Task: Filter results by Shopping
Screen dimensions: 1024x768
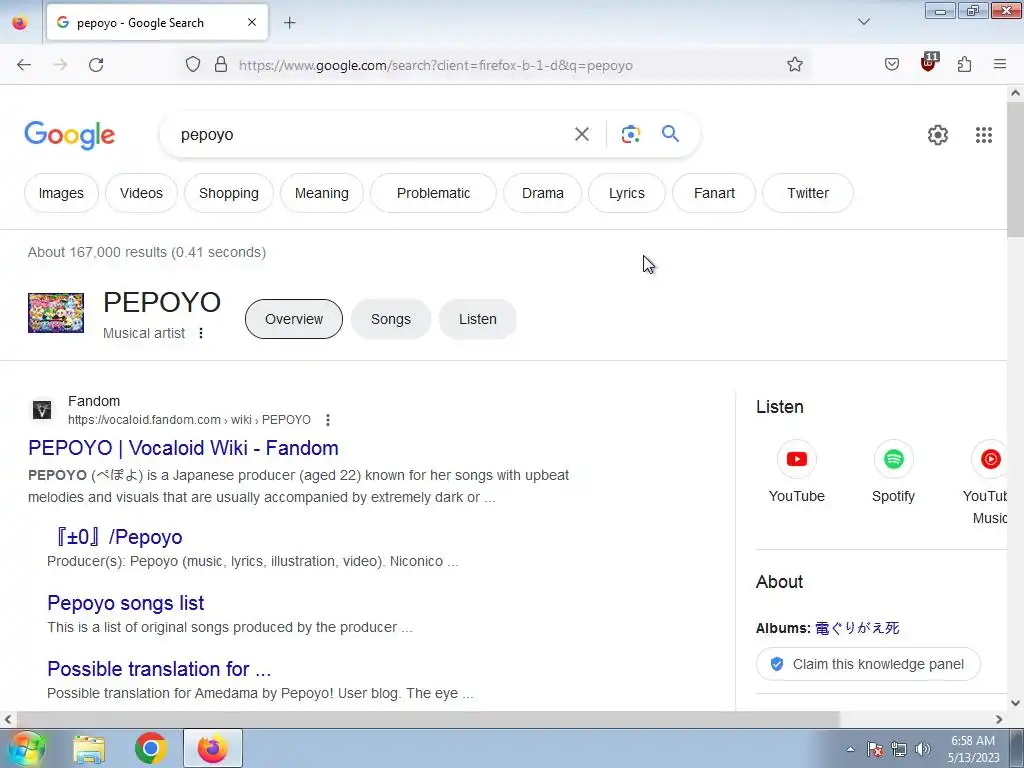Action: pos(229,193)
